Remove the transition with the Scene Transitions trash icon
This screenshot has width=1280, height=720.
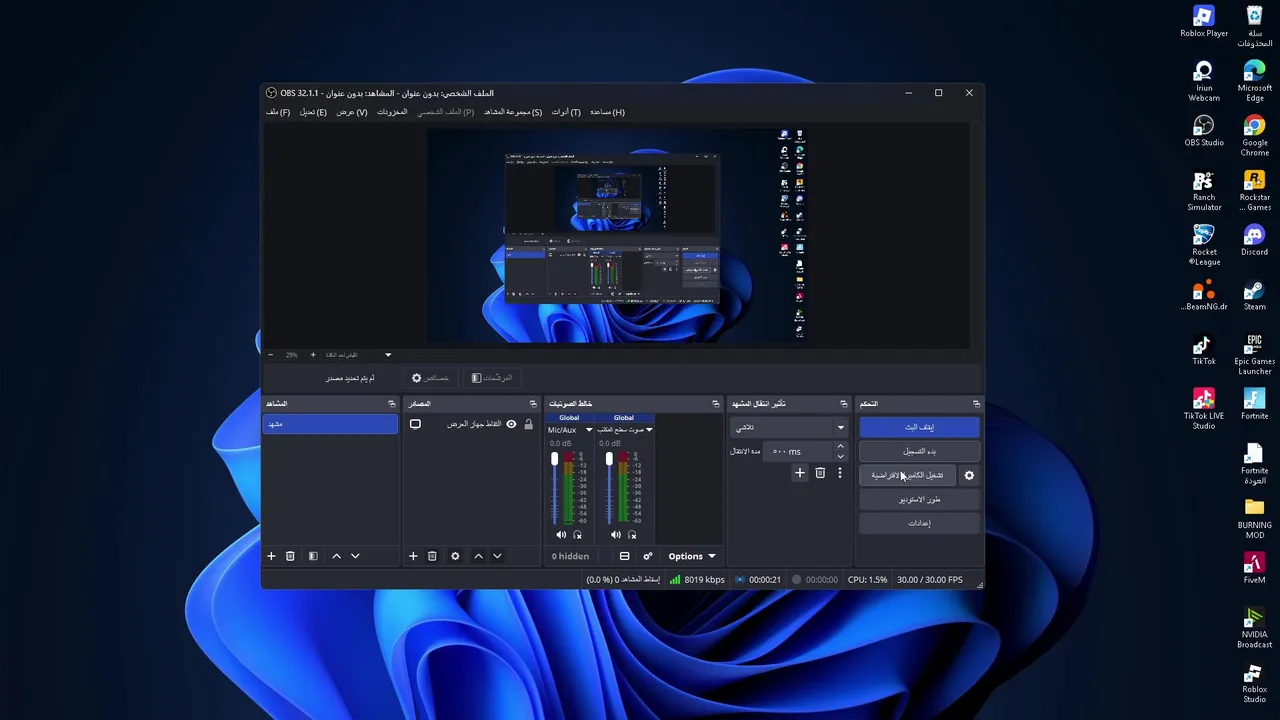coord(820,473)
